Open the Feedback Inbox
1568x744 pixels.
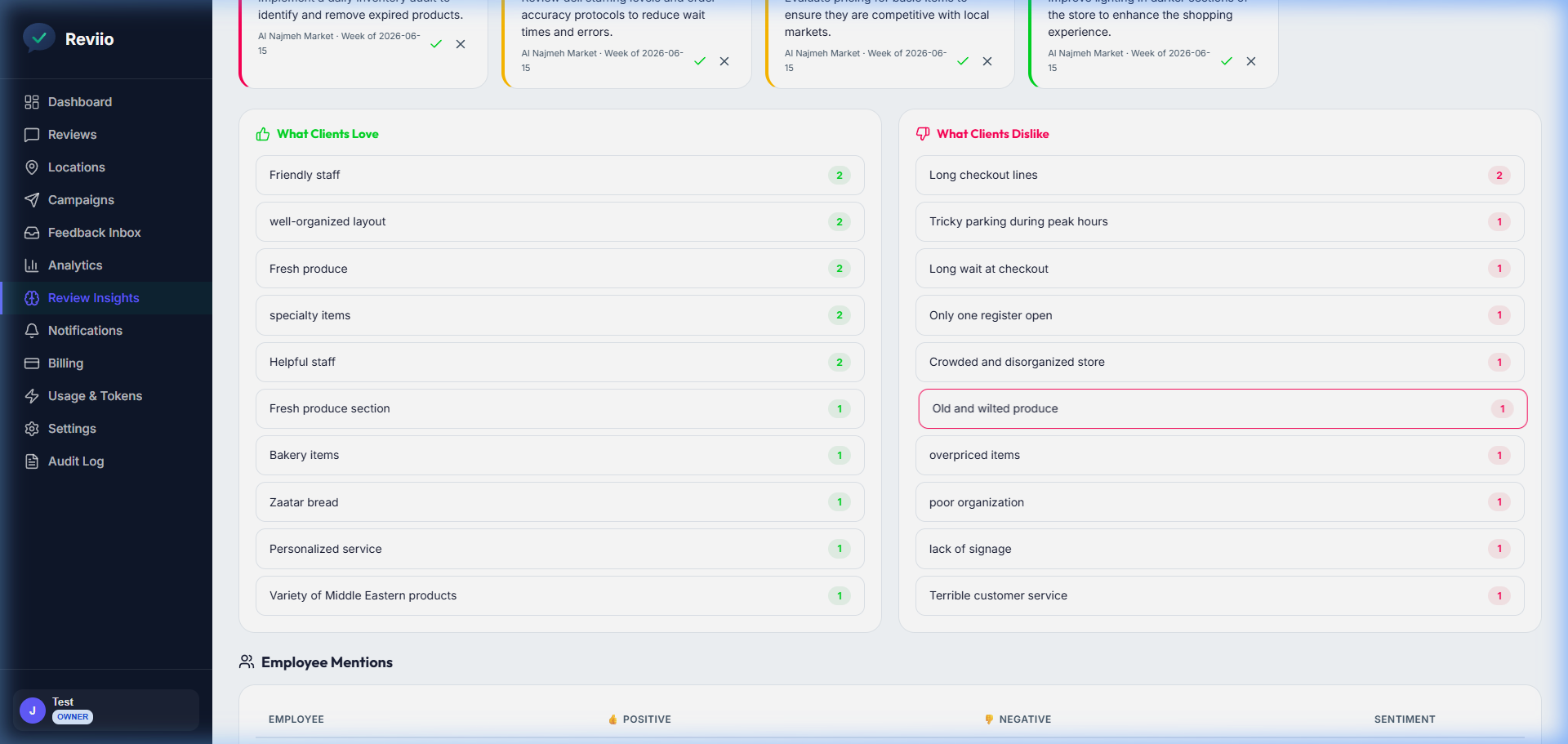click(106, 233)
